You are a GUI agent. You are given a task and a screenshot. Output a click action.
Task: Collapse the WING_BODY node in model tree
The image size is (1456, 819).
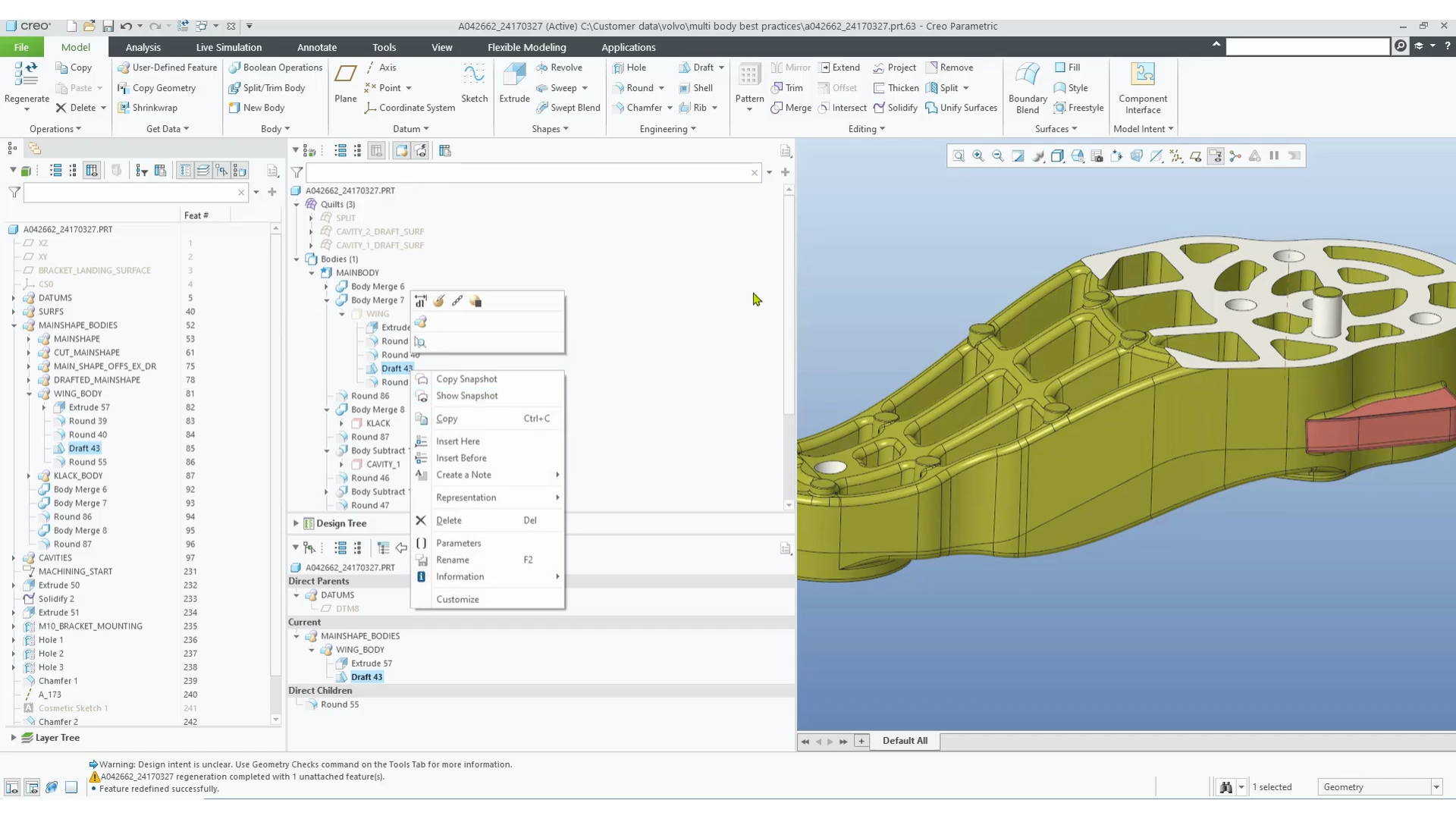coord(29,394)
